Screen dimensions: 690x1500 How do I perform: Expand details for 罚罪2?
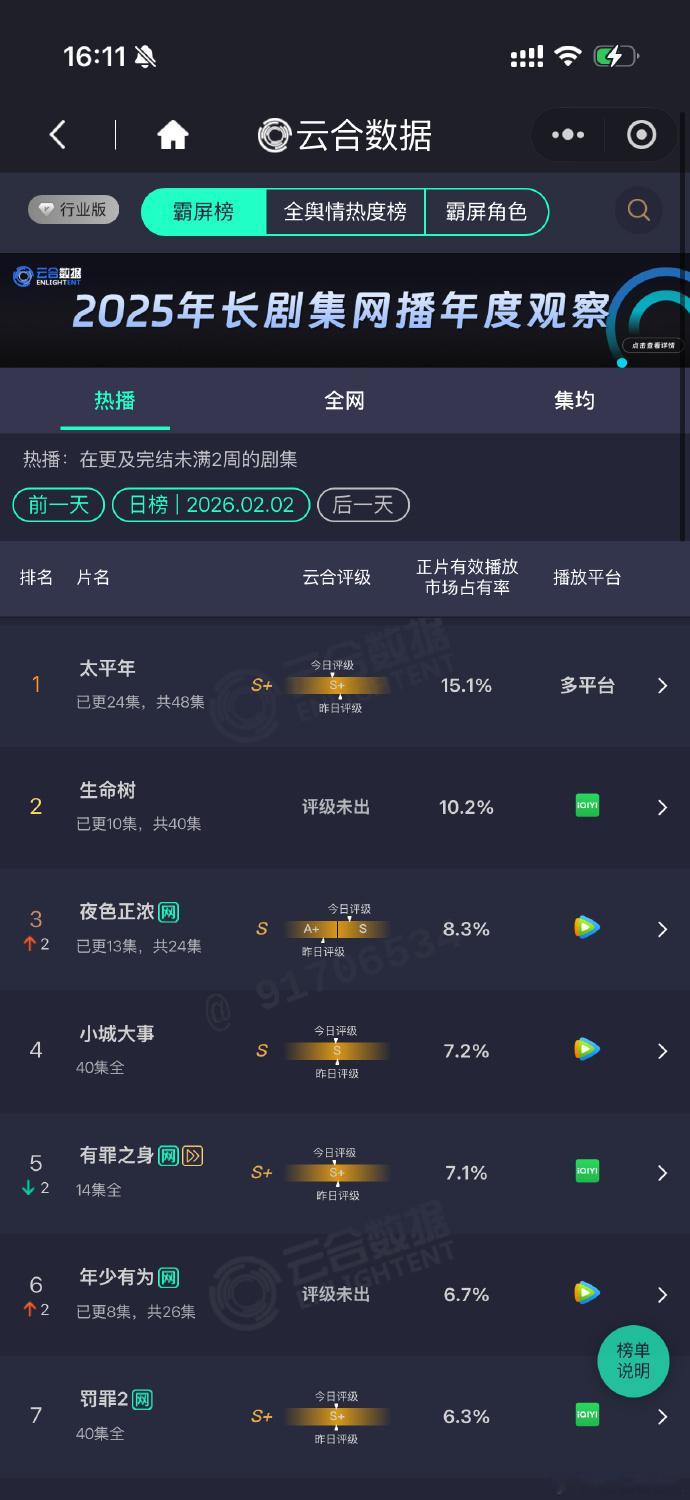(x=661, y=1416)
